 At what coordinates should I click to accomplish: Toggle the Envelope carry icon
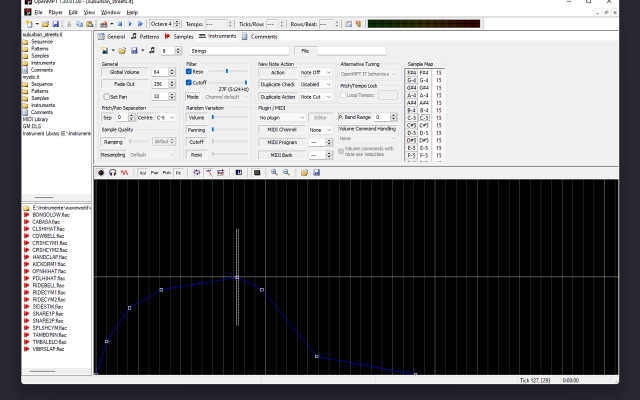(221, 173)
